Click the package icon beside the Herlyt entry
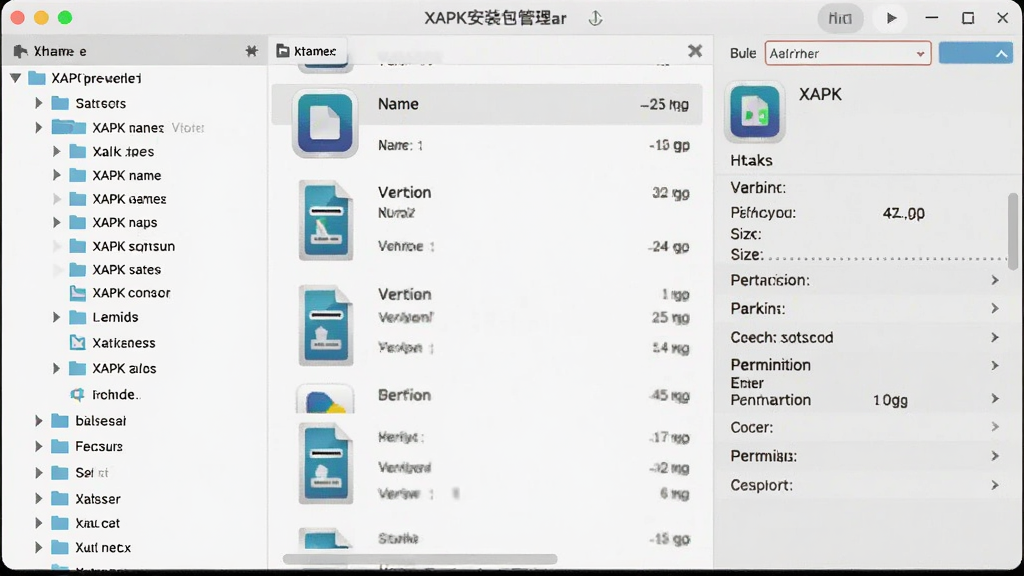 [326, 464]
